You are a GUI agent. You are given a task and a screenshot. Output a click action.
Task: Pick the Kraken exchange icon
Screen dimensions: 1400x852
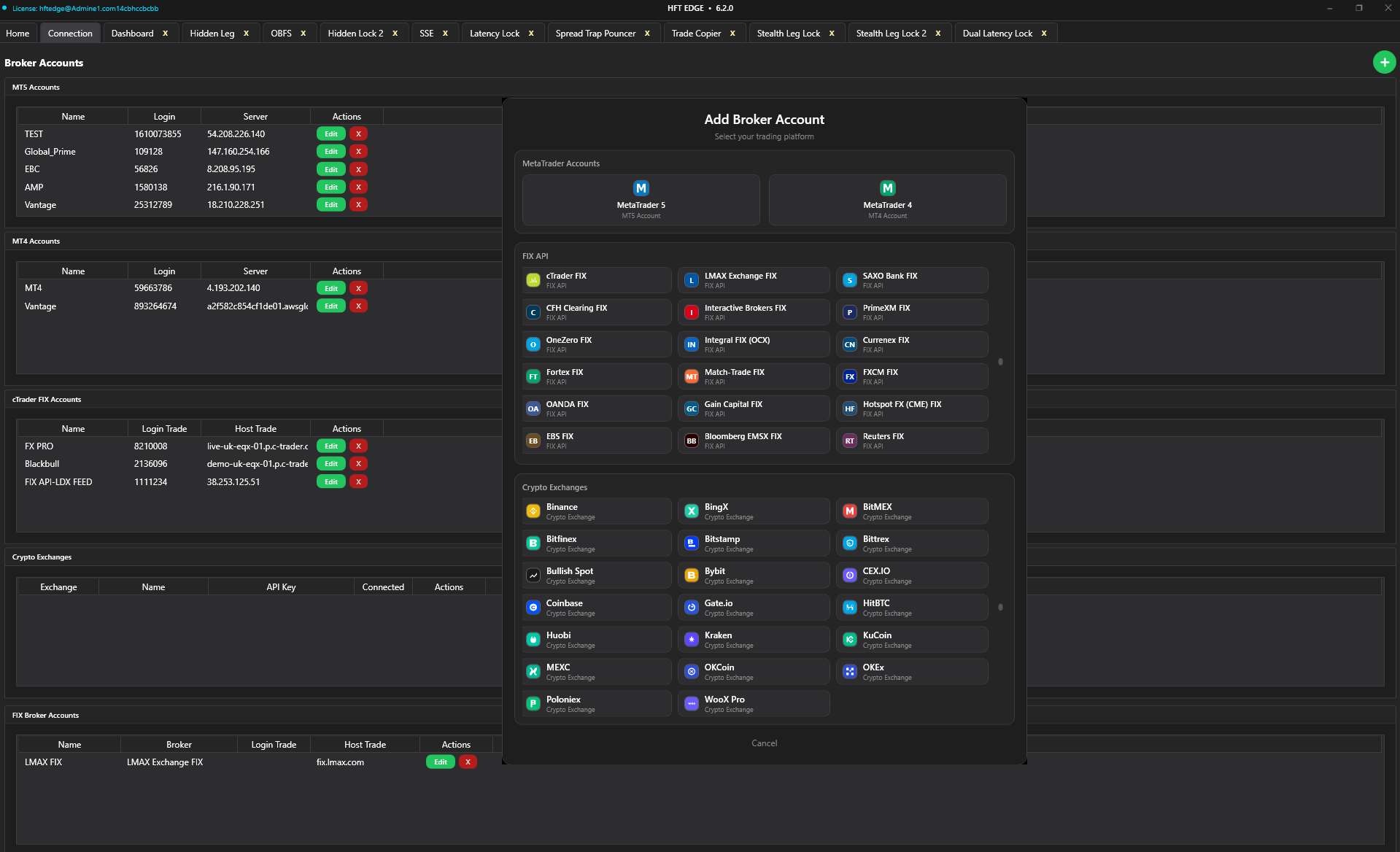coord(692,640)
